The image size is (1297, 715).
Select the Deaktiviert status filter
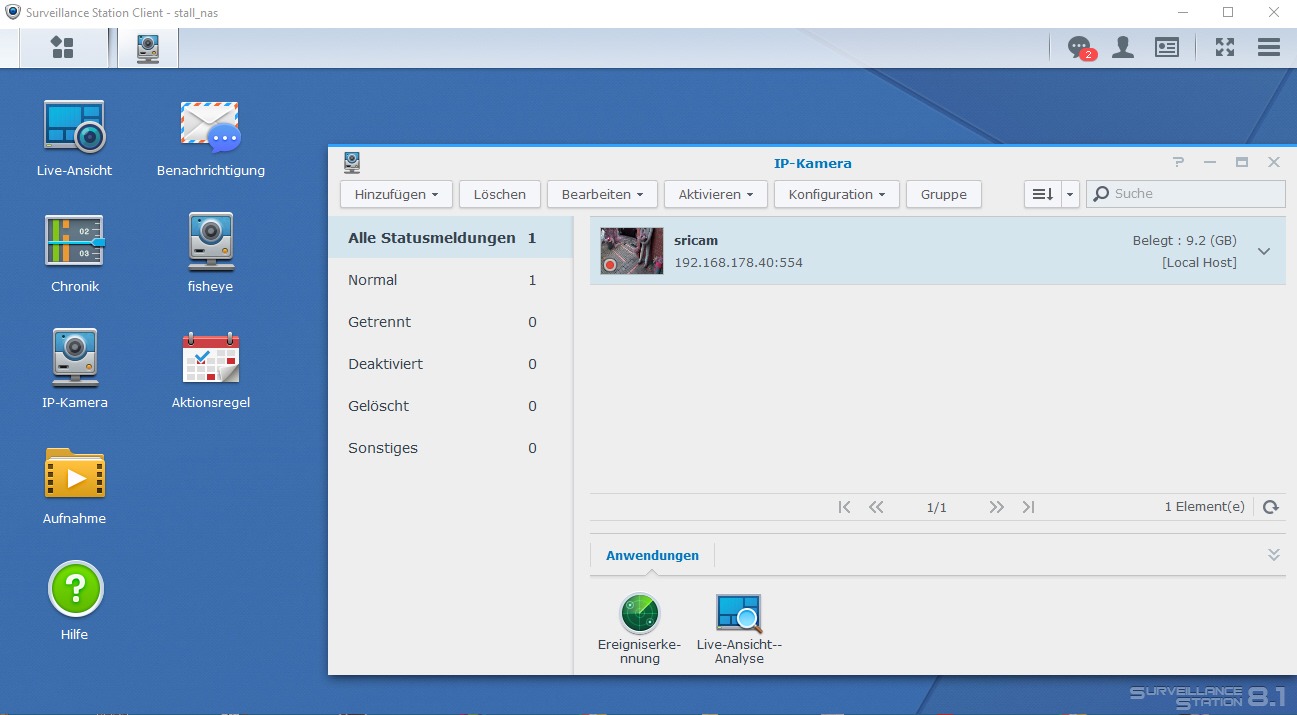[450, 364]
